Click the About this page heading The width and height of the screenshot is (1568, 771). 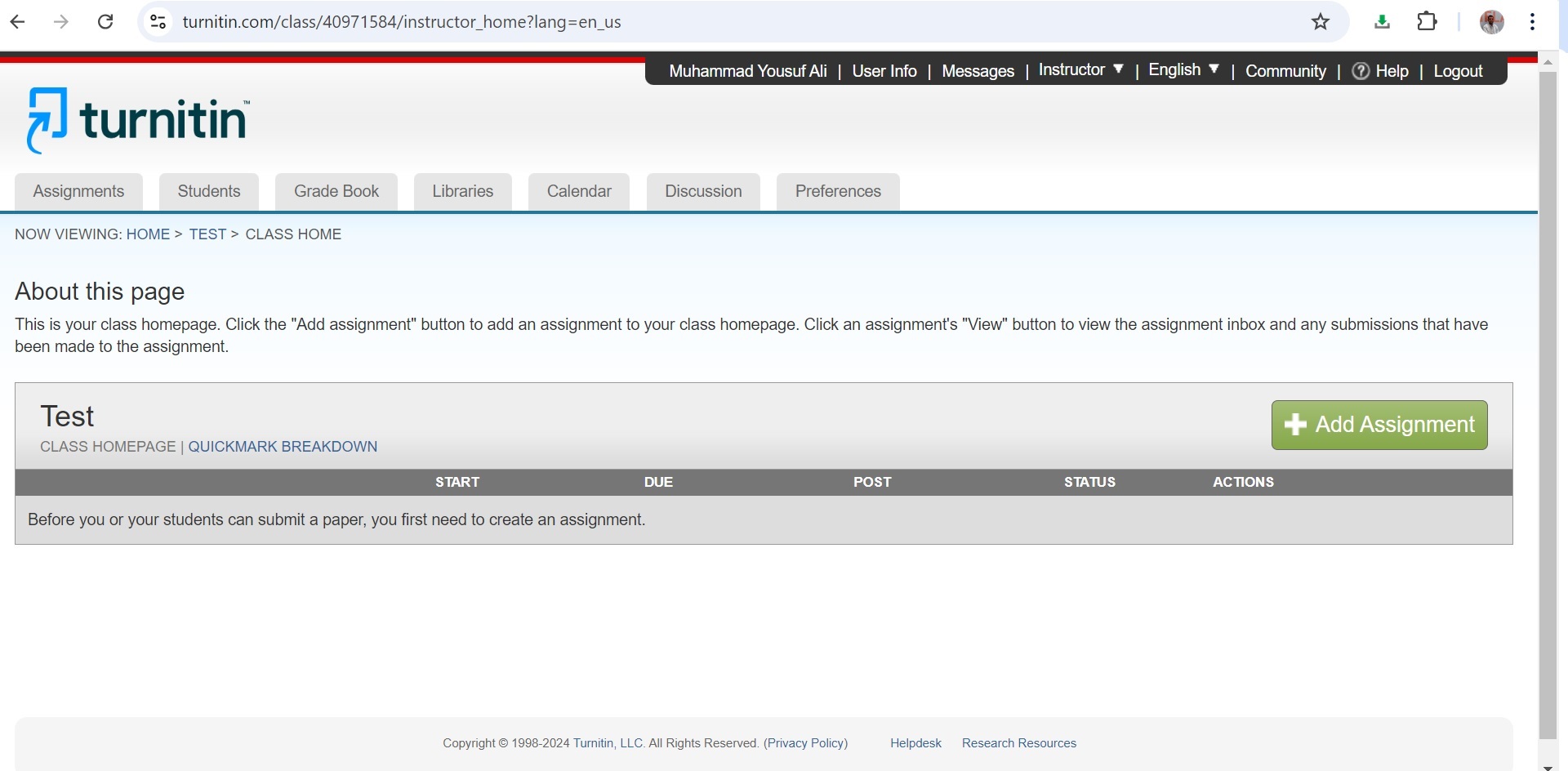coord(100,292)
